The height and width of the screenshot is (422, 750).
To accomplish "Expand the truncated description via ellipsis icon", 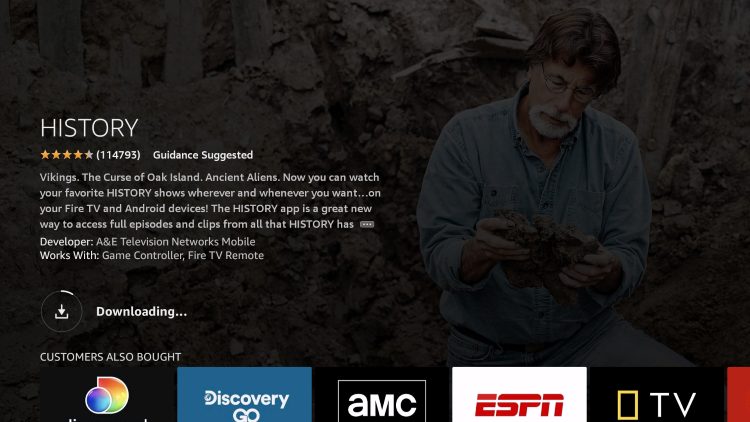I will pyautogui.click(x=367, y=224).
